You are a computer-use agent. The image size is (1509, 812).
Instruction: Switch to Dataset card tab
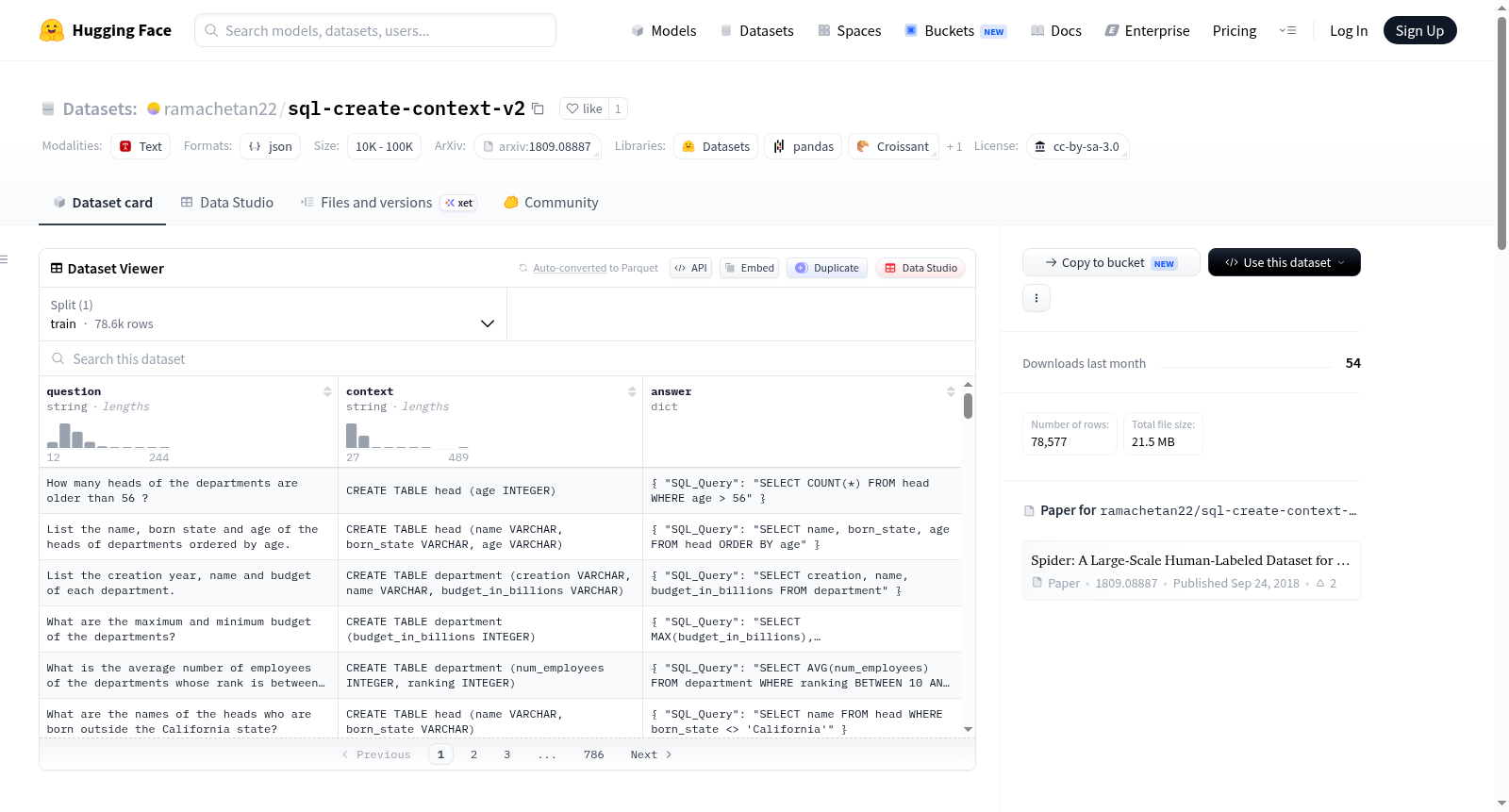[102, 203]
